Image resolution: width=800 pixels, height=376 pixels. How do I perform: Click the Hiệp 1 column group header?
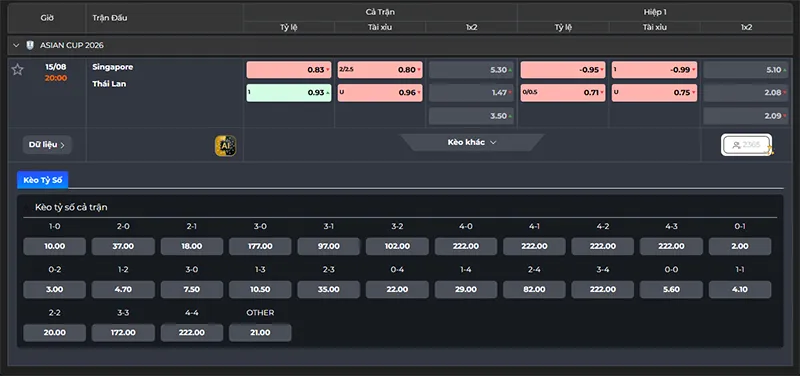click(x=654, y=12)
